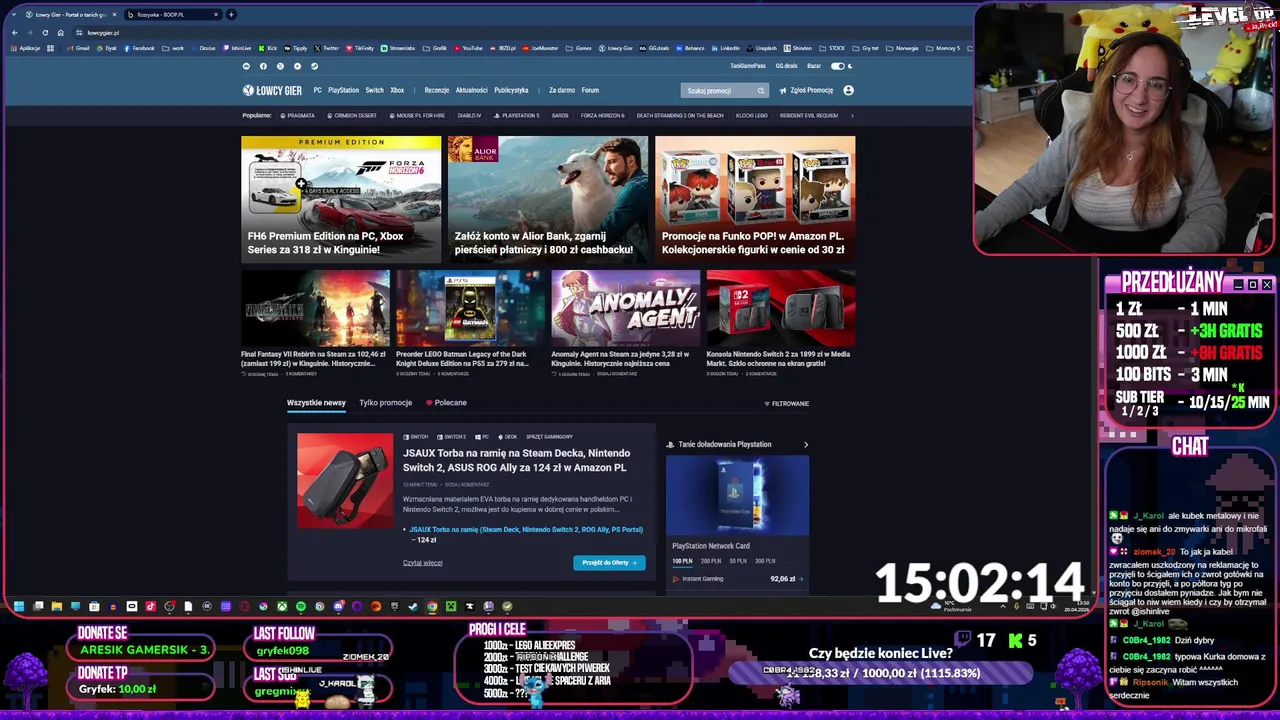Click the search magnifier icon
1280x720 pixels.
click(x=760, y=91)
